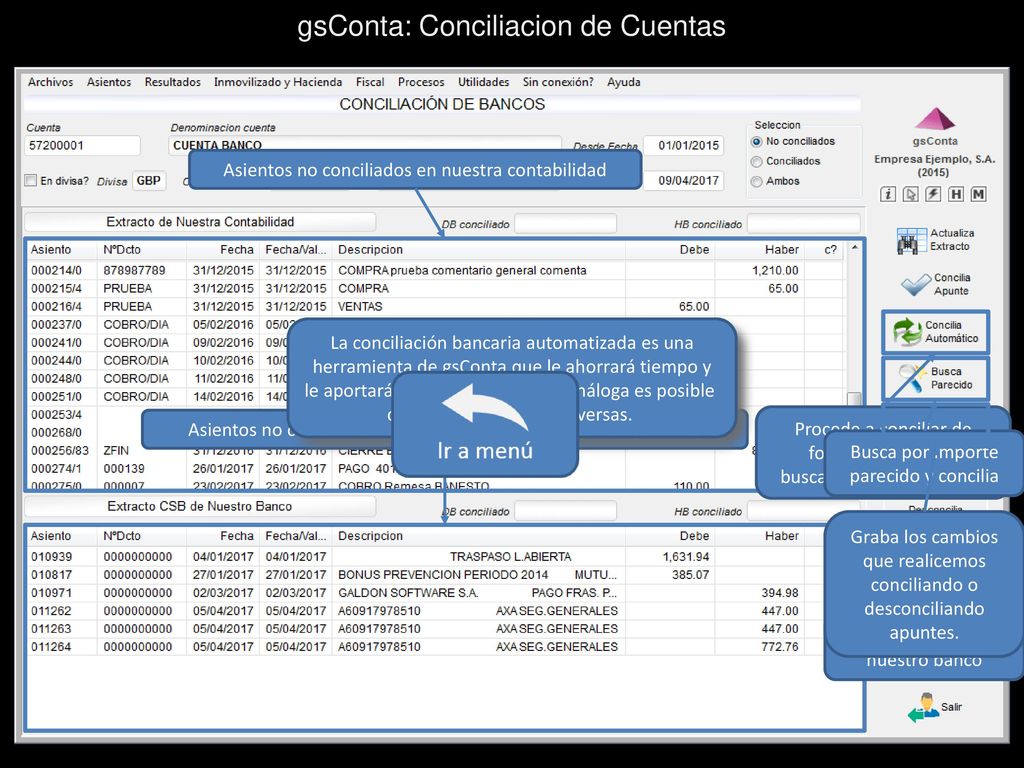Viewport: 1024px width, 768px height.
Task: Click the Denominacion cuenta field
Action: (366, 144)
